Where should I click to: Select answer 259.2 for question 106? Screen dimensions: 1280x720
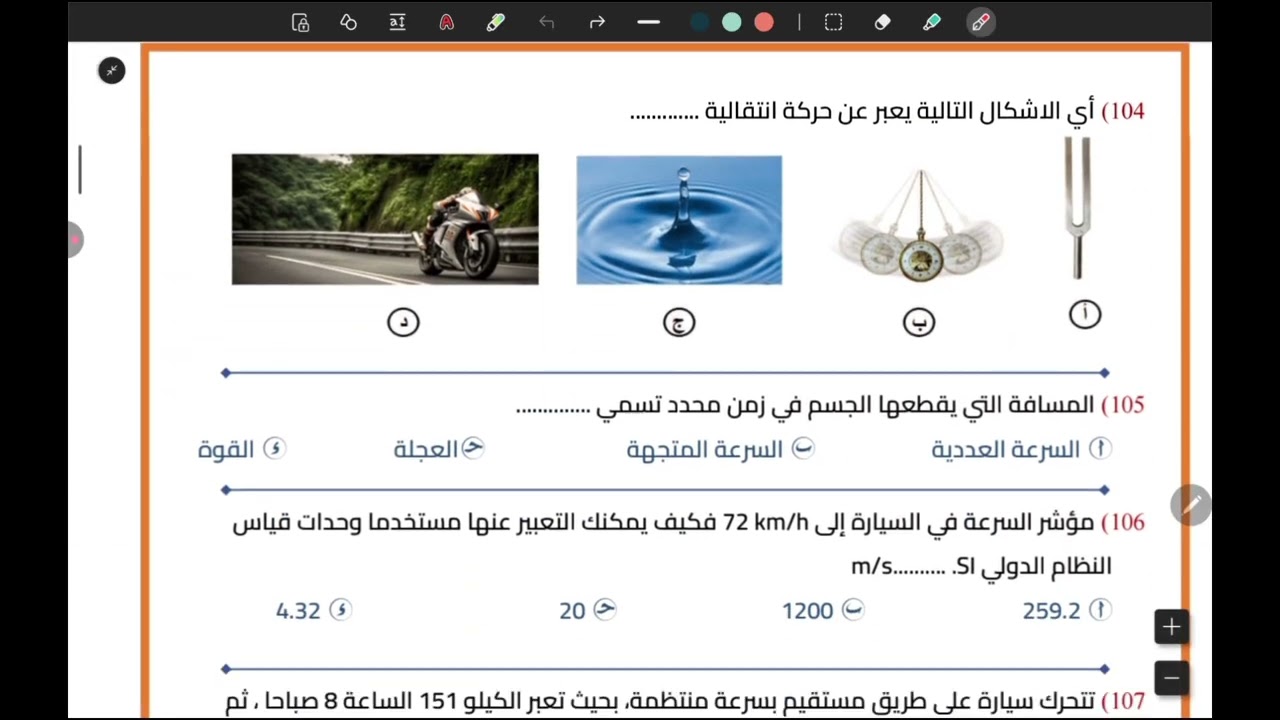pos(1067,610)
